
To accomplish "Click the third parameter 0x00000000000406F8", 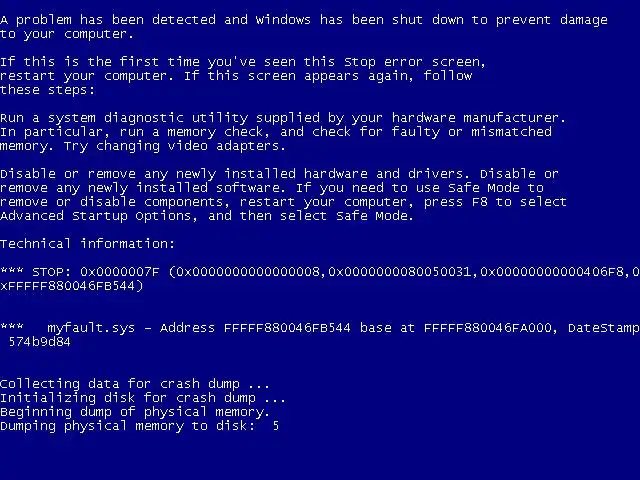I will click(x=552, y=272).
